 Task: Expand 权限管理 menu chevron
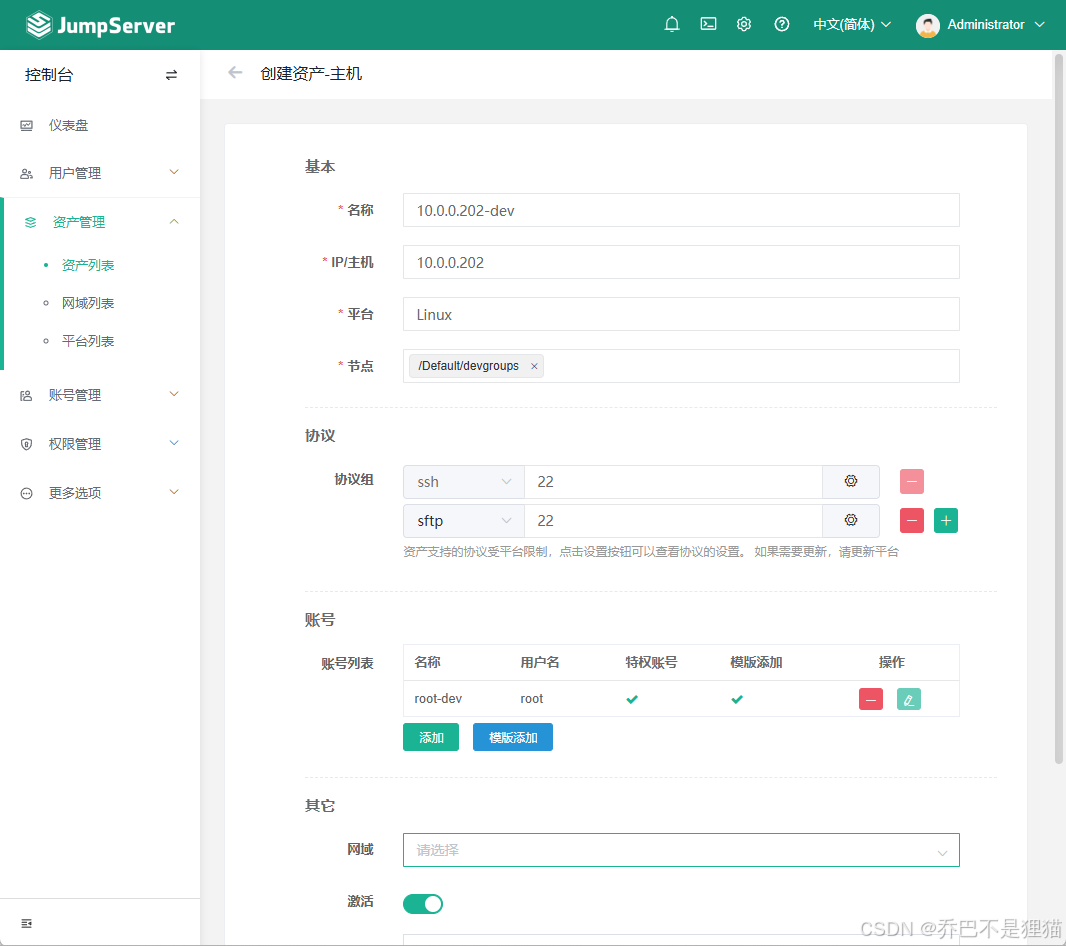click(174, 443)
